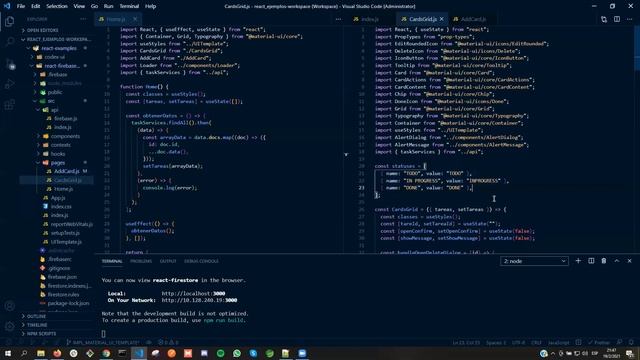Click the right editor minimap scrollbar
Screen dimensions: 640x360
coord(637,49)
